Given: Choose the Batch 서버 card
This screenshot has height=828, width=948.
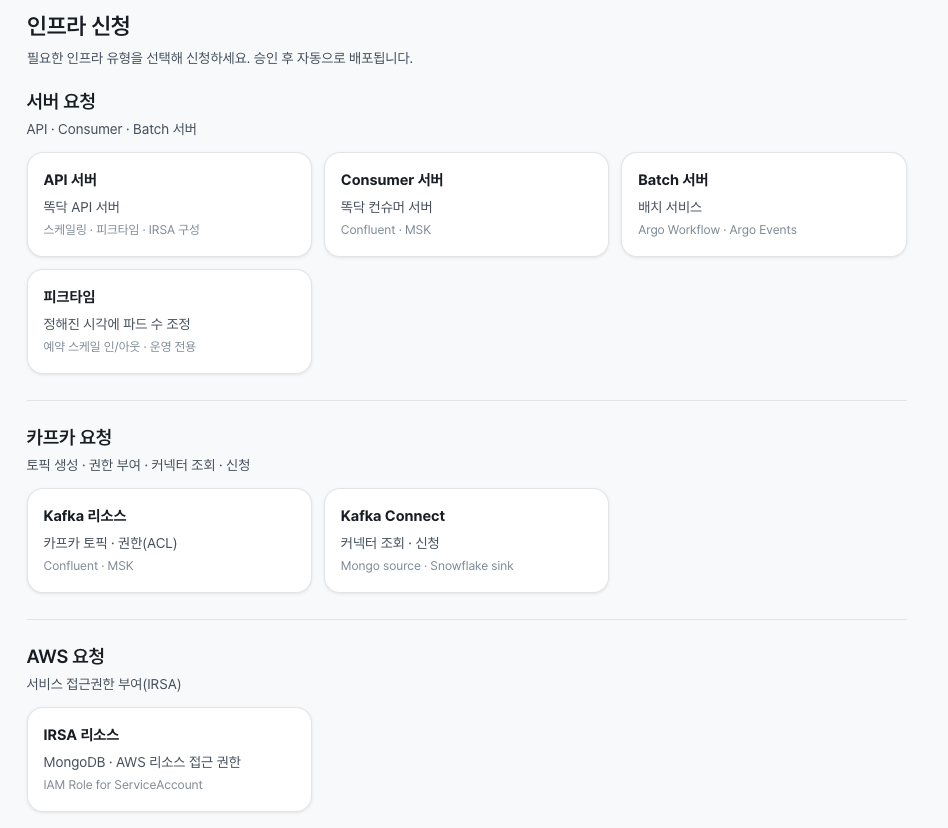Looking at the screenshot, I should pos(764,204).
